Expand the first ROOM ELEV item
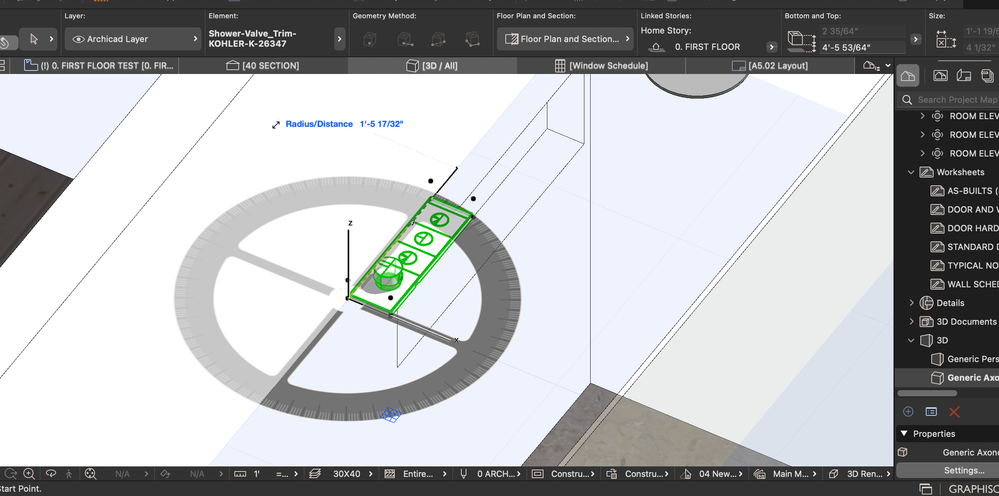Image resolution: width=999 pixels, height=496 pixels. (922, 117)
